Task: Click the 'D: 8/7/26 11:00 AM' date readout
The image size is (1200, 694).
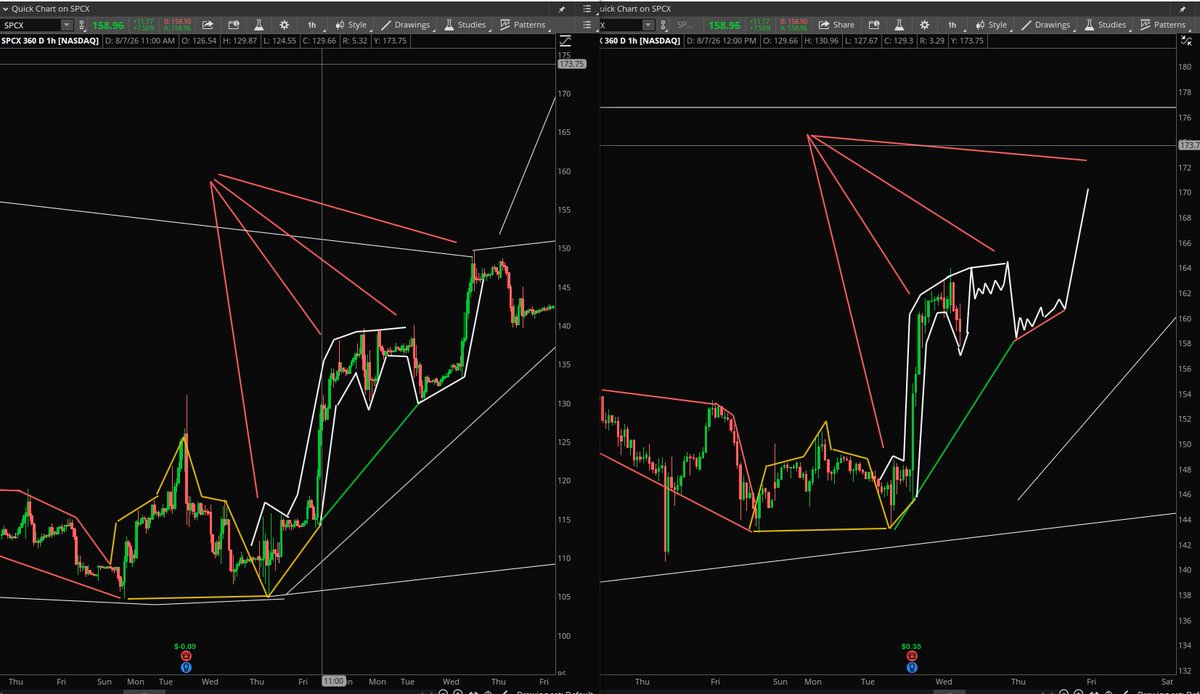Action: (x=141, y=41)
